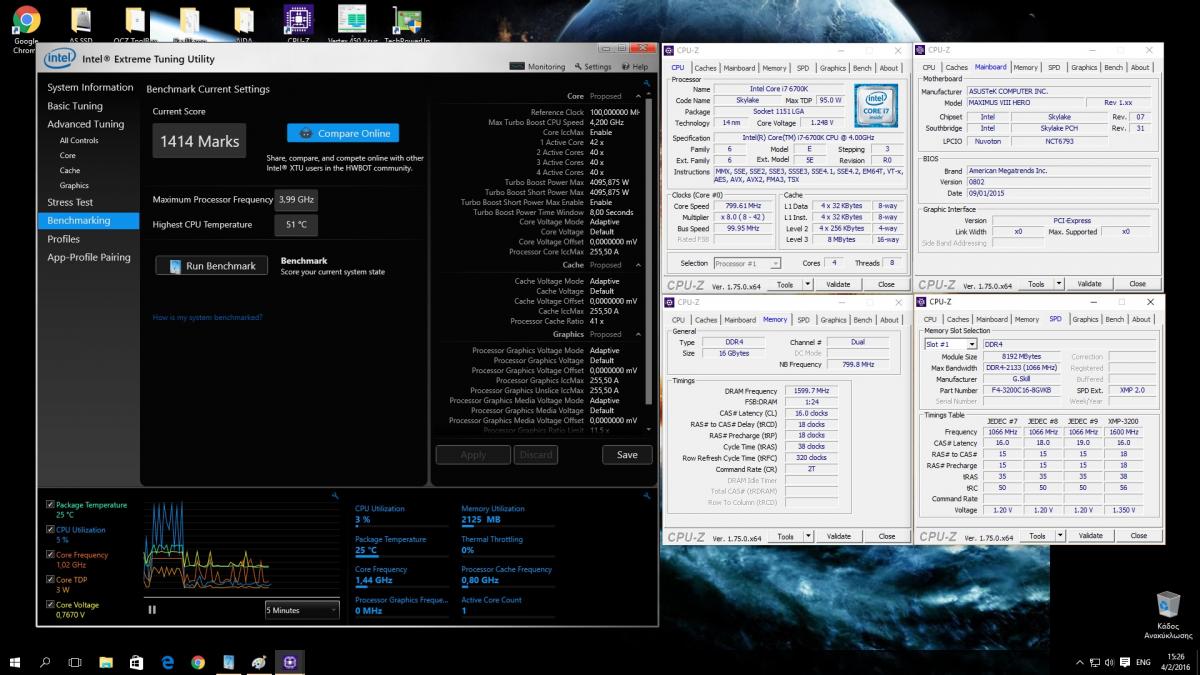Open the Google Chrome desktop shortcut
Image resolution: width=1200 pixels, height=675 pixels.
[26, 25]
